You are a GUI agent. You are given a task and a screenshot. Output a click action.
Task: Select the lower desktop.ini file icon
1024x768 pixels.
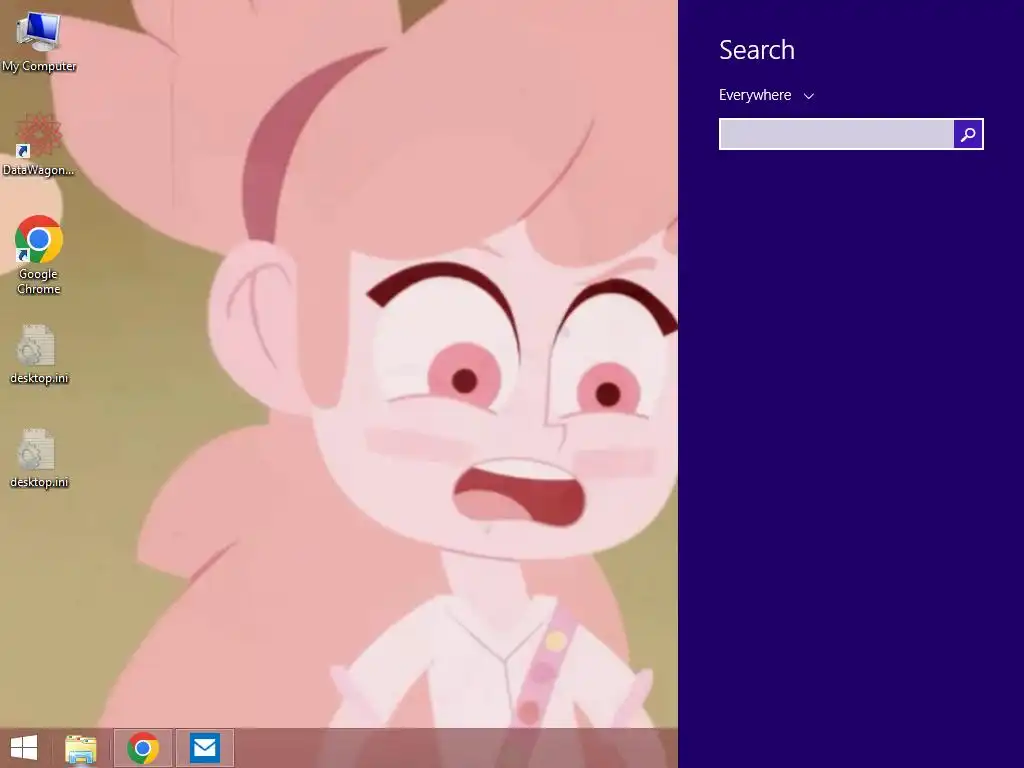tap(39, 458)
